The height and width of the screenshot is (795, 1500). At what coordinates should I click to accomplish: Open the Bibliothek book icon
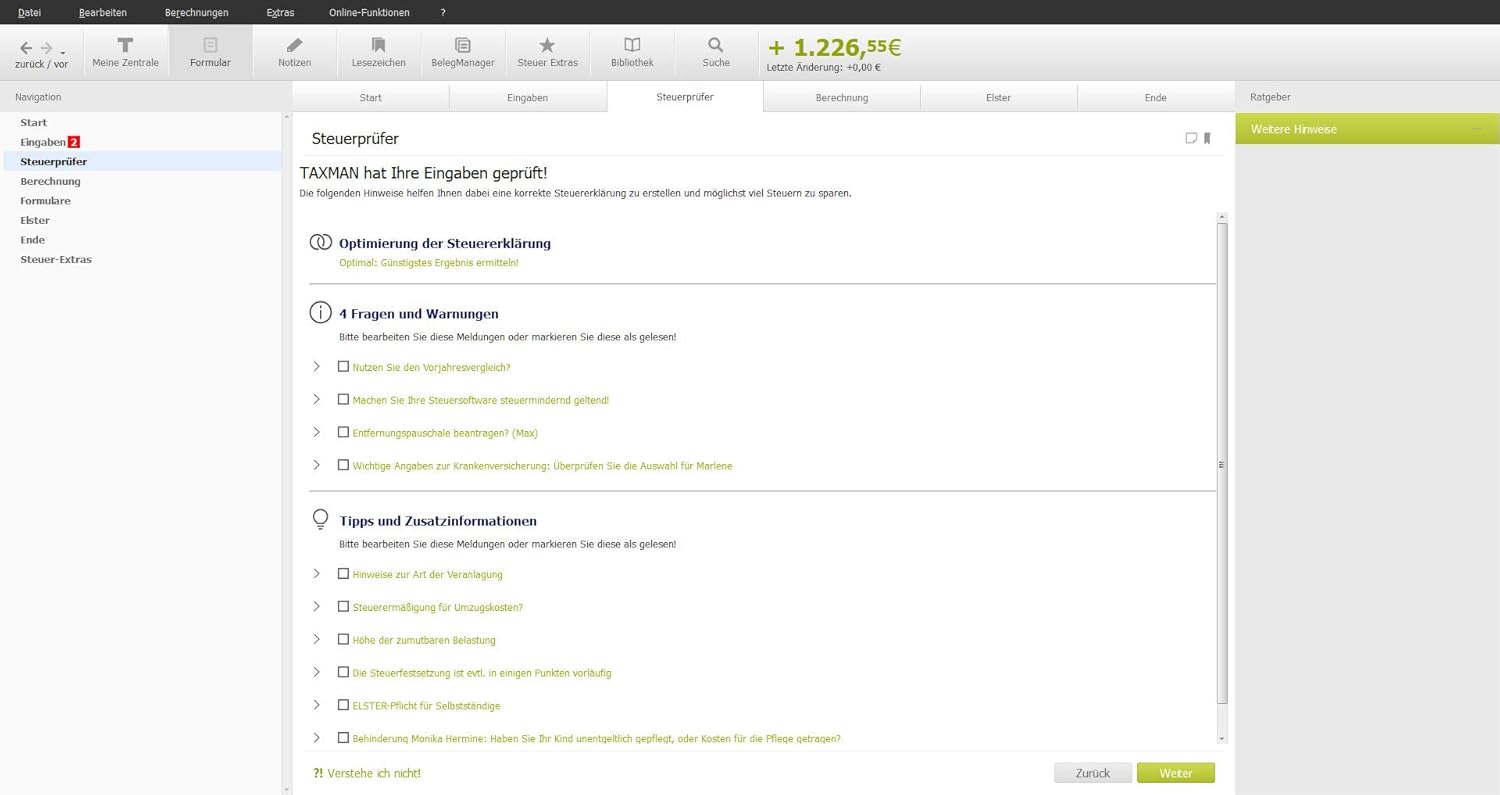coord(632,46)
